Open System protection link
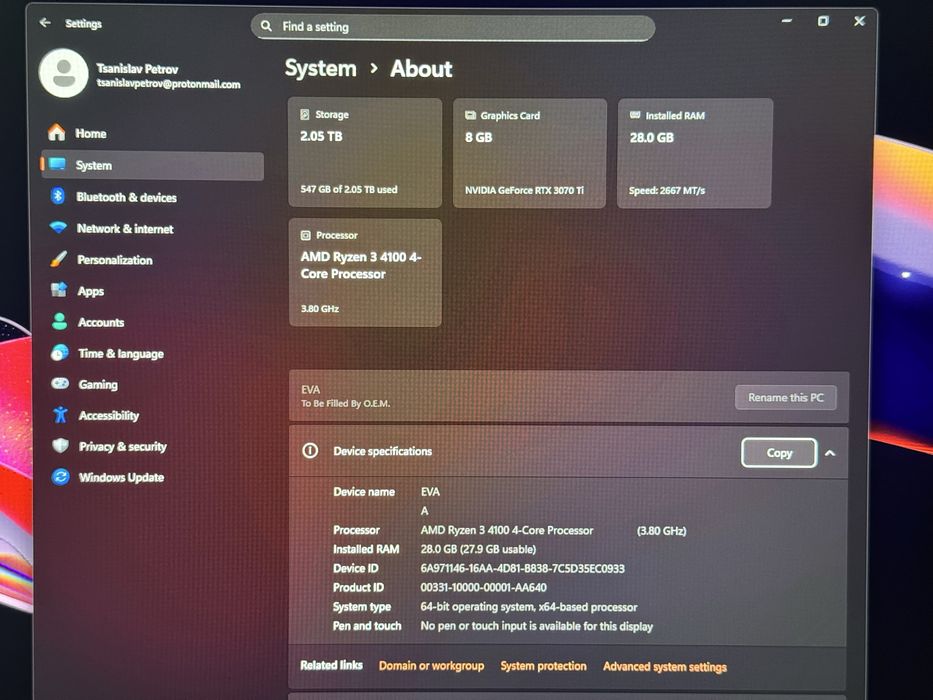933x700 pixels. tap(543, 666)
